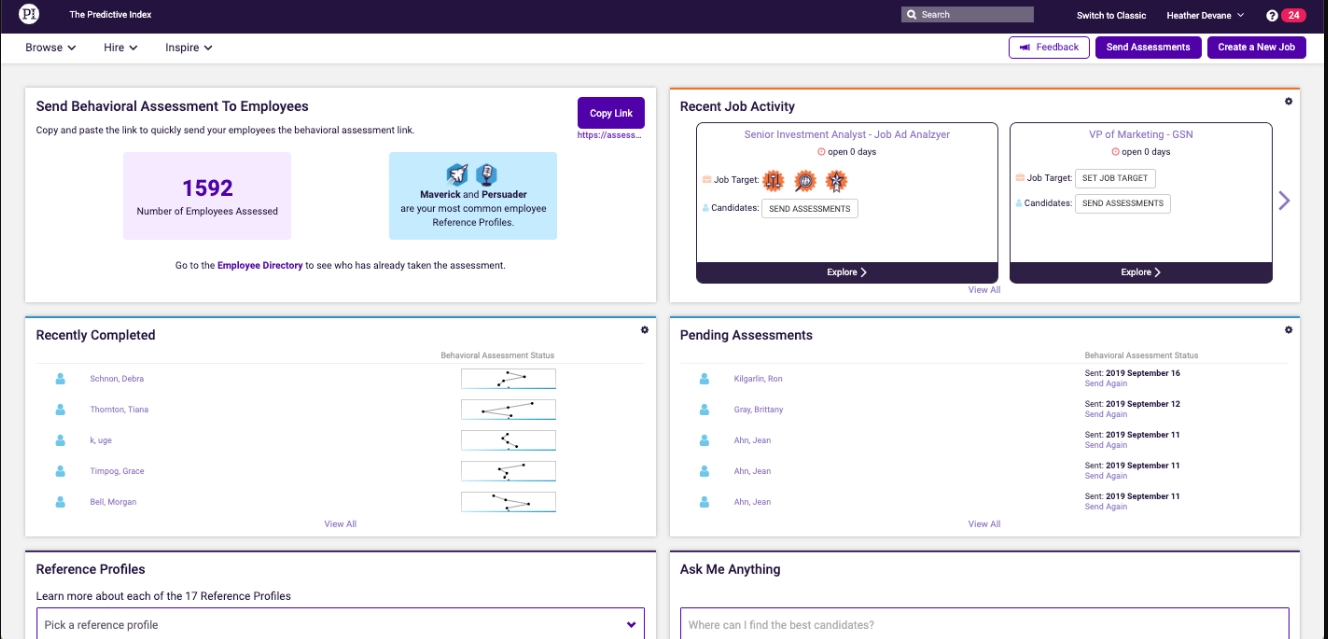
Task: Open behavioral pattern chart for Thornton, Tiana
Action: coord(508,409)
